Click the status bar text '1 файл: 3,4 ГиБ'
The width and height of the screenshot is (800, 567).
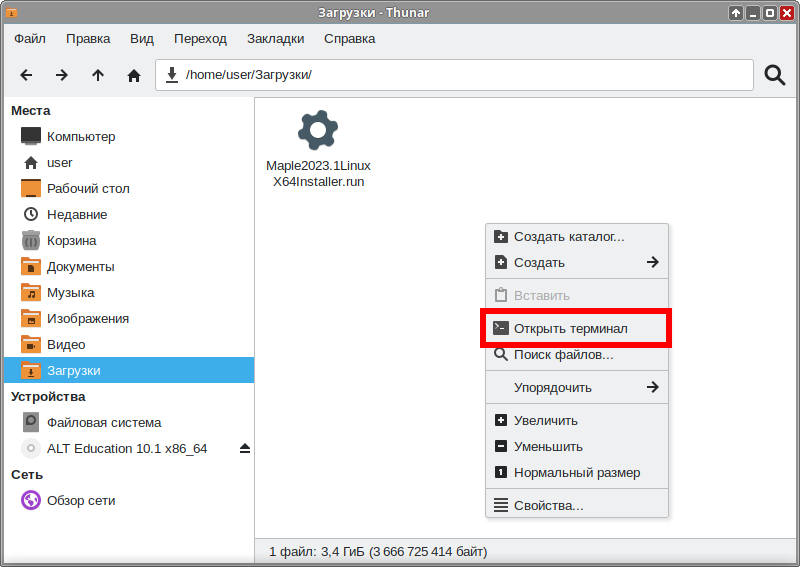click(316, 552)
